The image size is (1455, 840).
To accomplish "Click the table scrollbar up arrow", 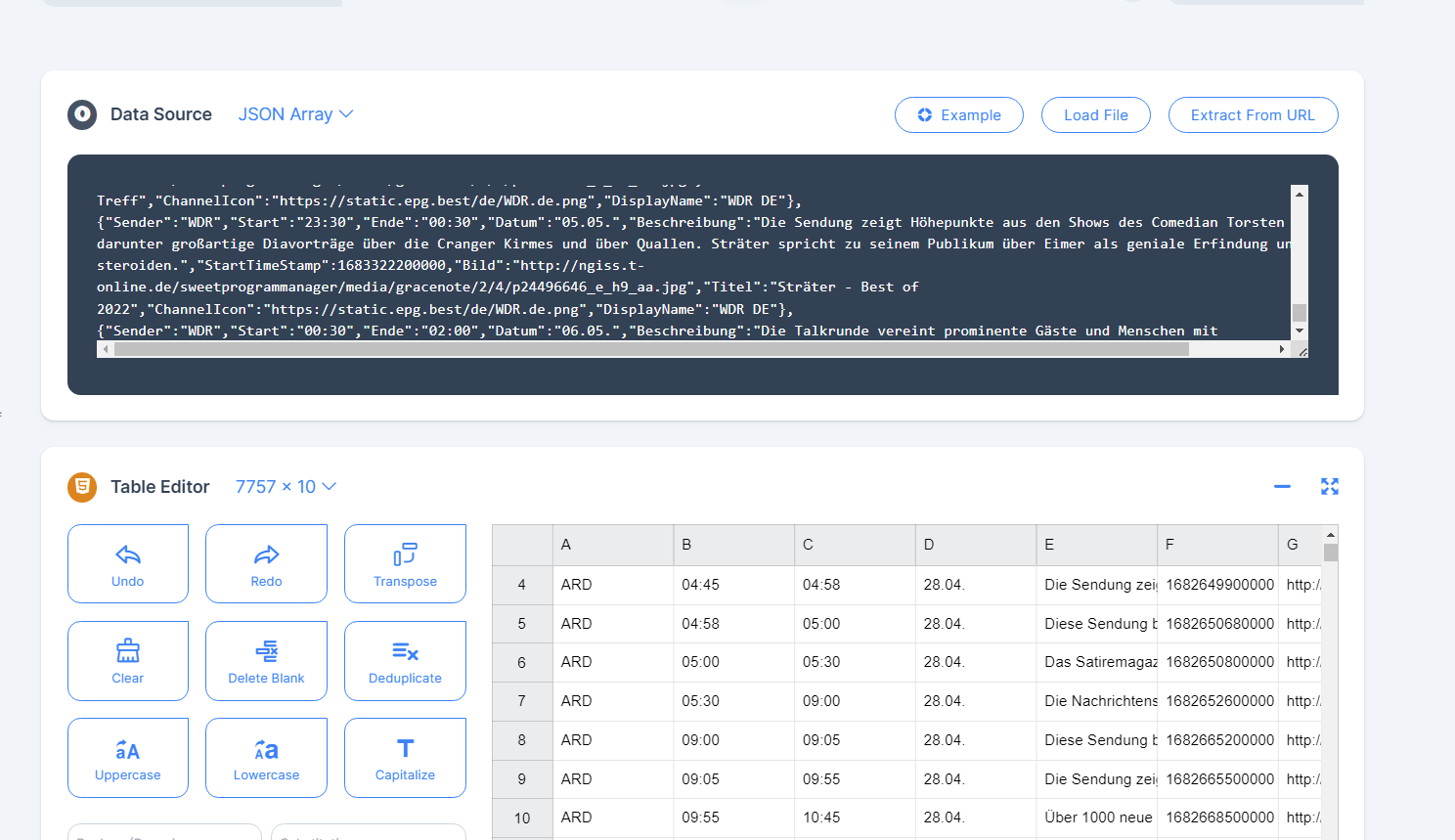I will 1330,535.
